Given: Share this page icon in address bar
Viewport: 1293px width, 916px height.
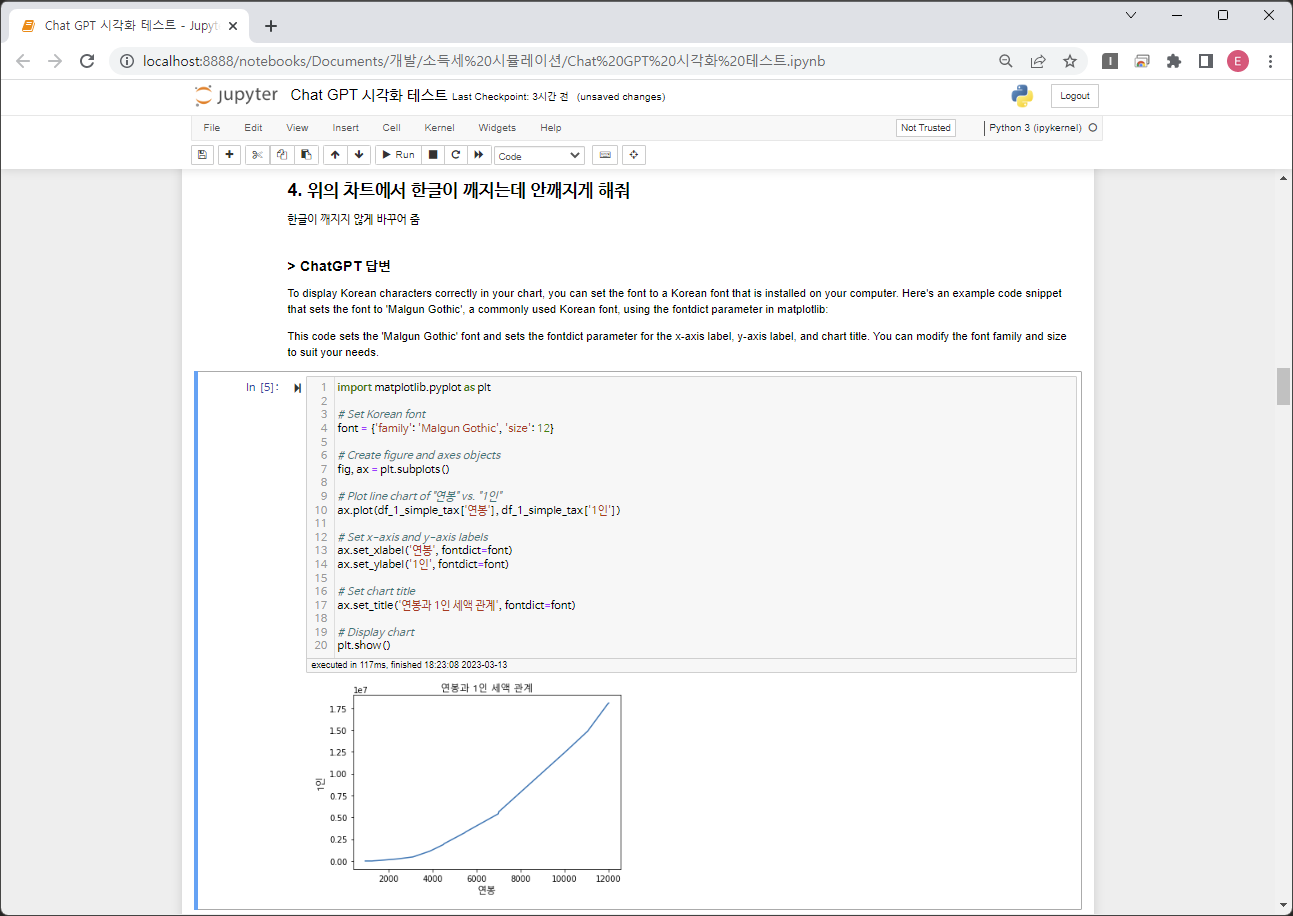Looking at the screenshot, I should (x=1038, y=61).
